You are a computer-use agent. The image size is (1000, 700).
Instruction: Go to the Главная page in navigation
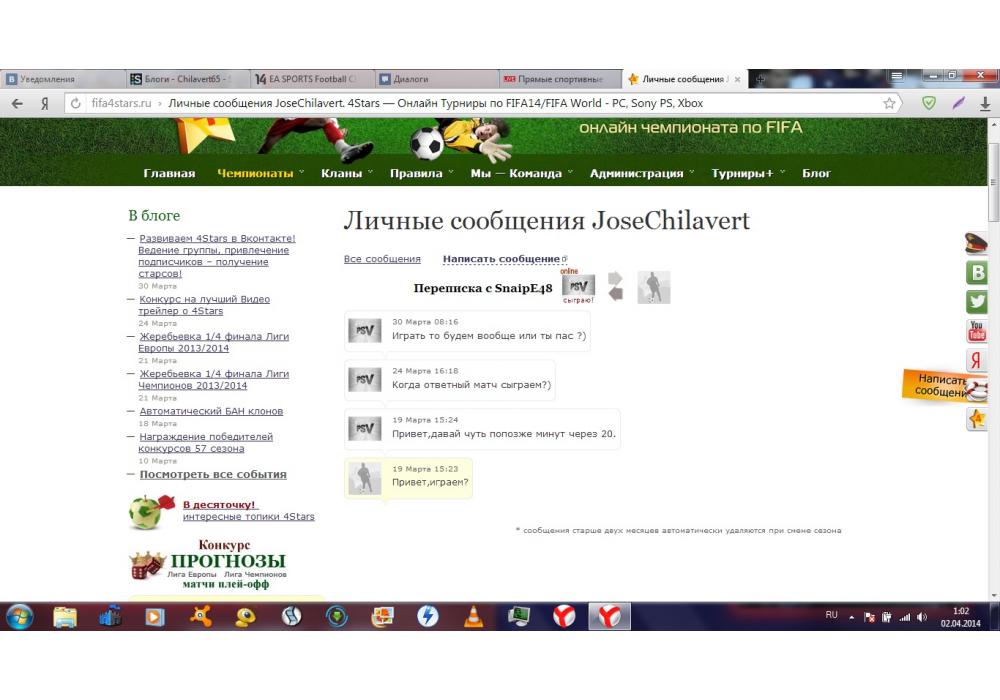[x=169, y=173]
